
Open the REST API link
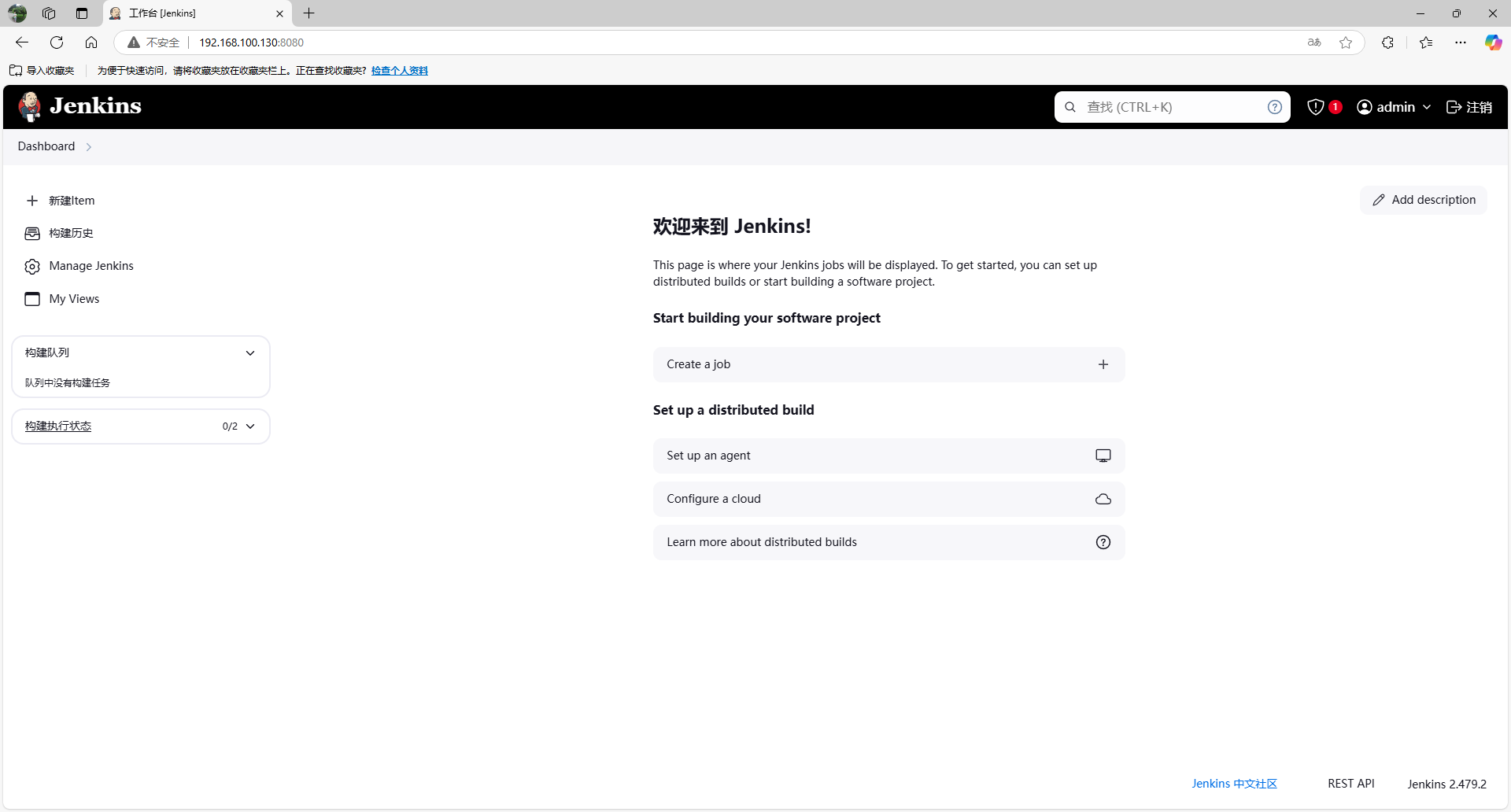click(x=1350, y=784)
